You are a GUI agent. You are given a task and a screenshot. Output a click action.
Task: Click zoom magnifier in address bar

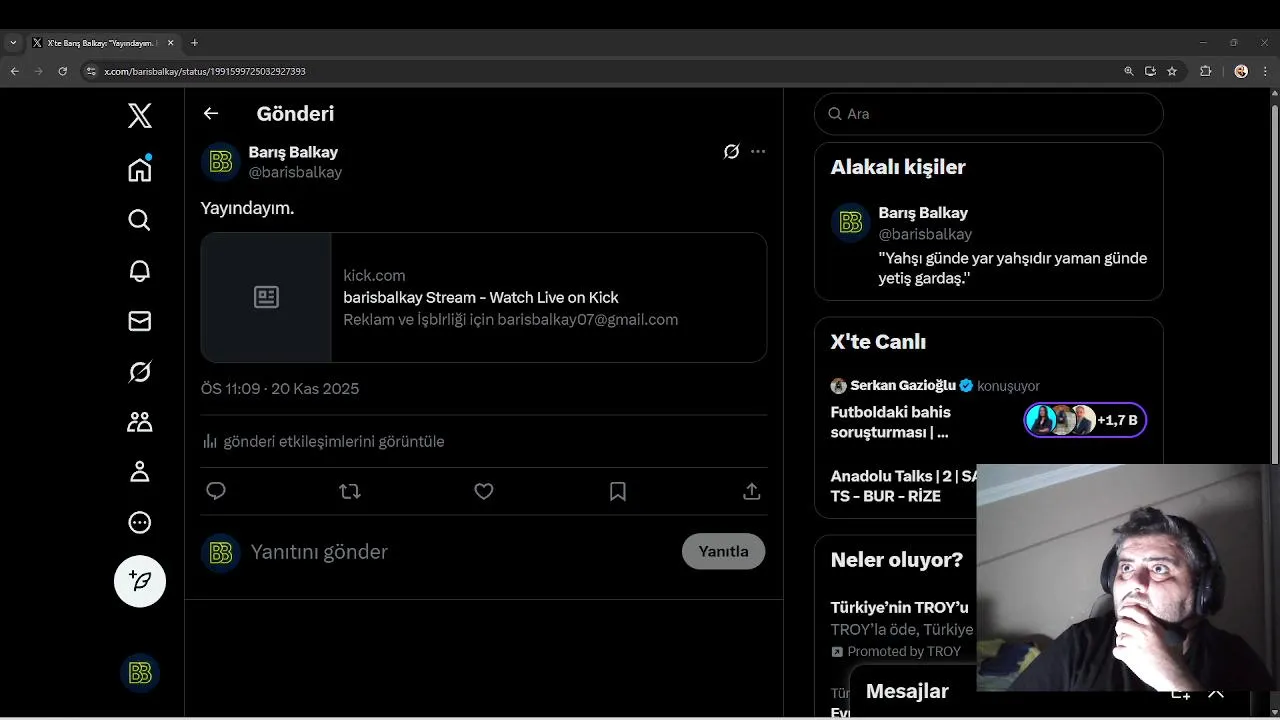coord(1129,71)
